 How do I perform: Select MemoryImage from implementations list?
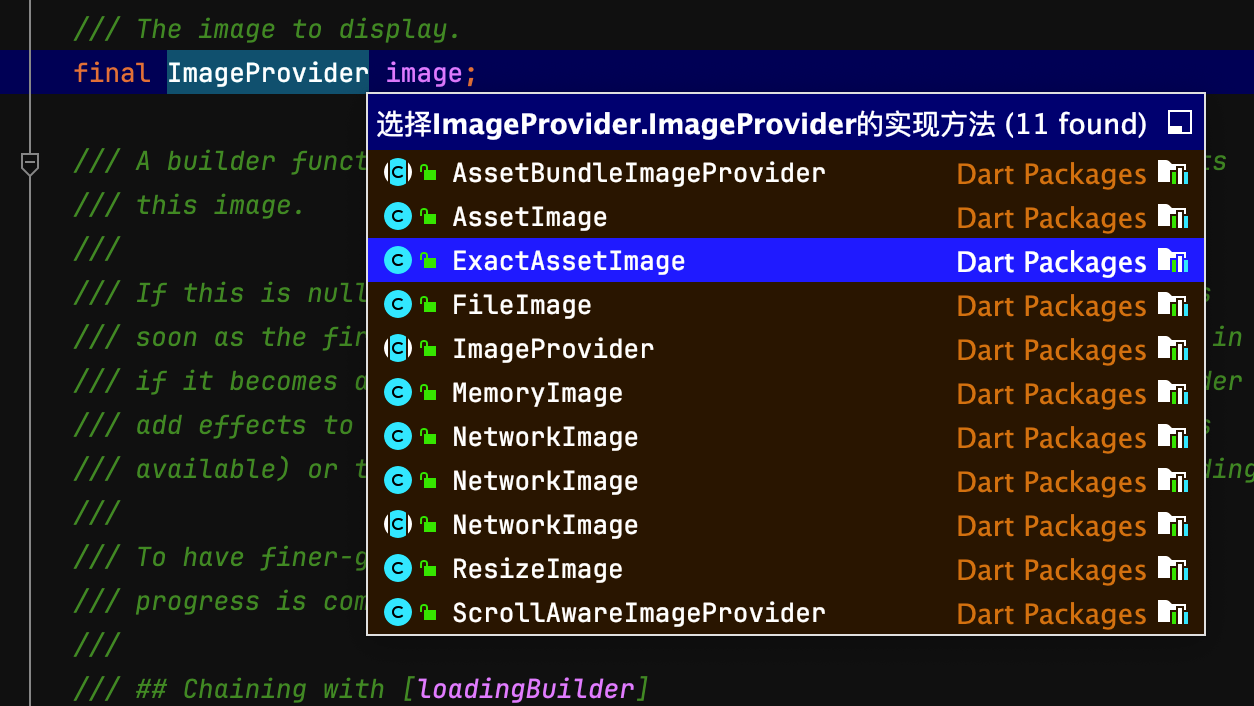coord(786,393)
